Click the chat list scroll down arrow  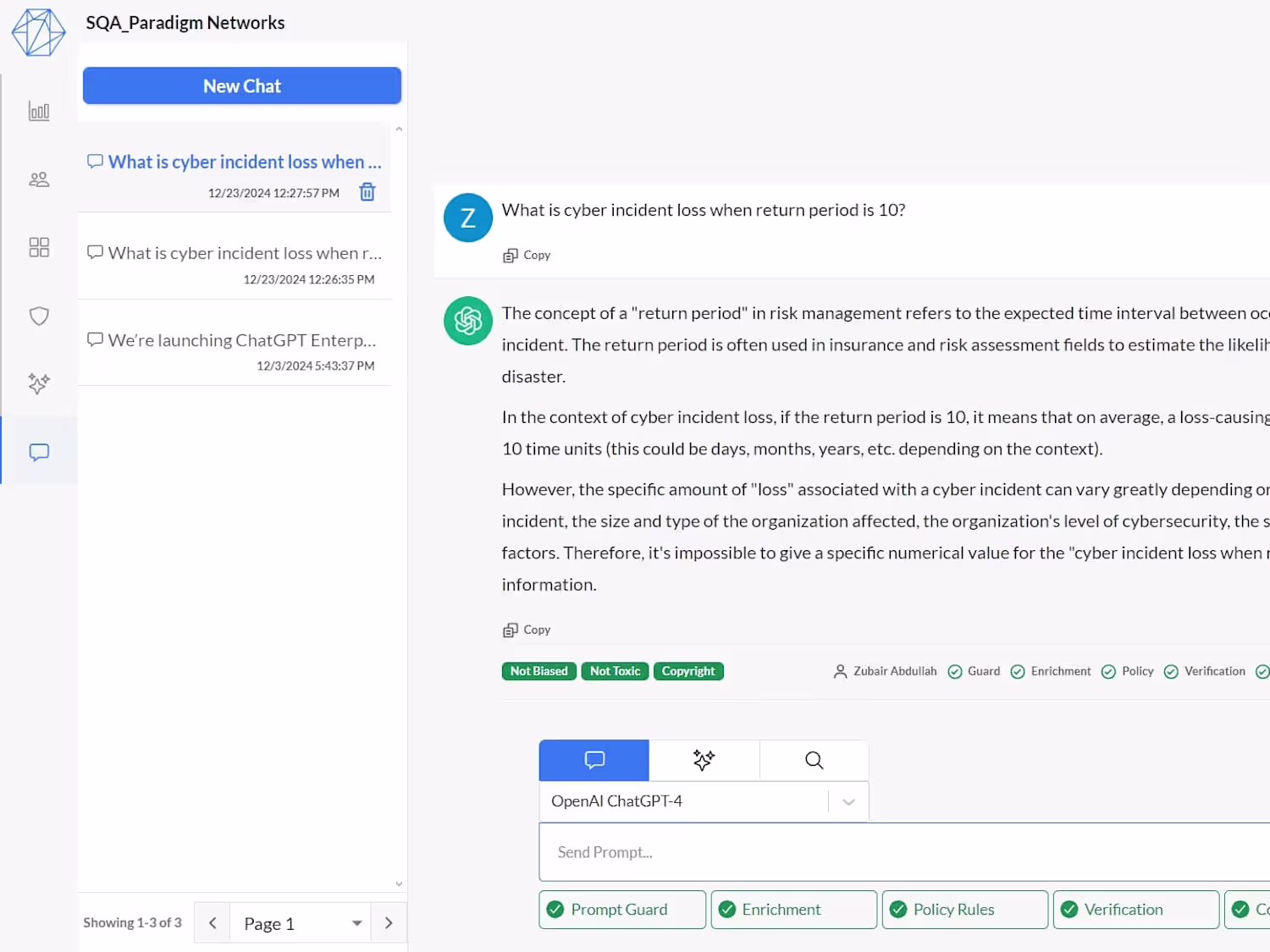tap(399, 884)
